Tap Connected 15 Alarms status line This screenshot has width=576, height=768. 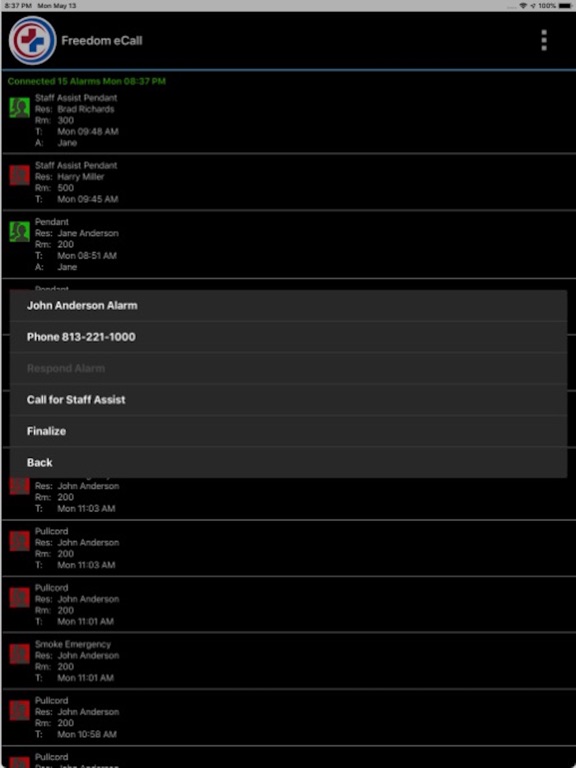coord(87,81)
